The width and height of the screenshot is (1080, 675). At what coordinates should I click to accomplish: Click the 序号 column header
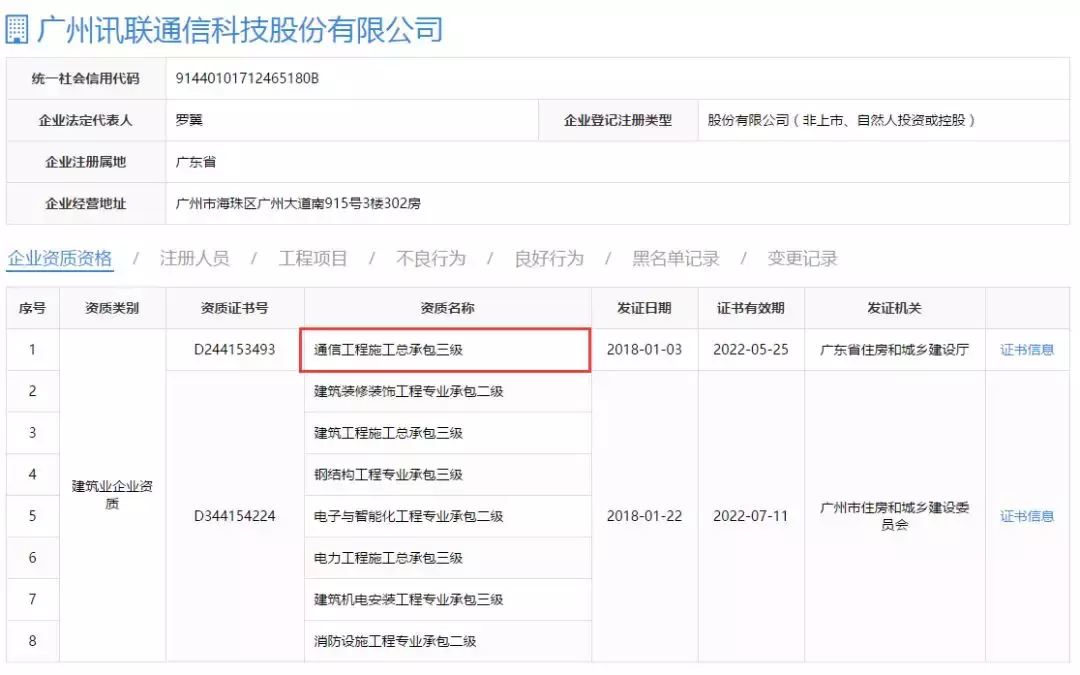[x=32, y=308]
